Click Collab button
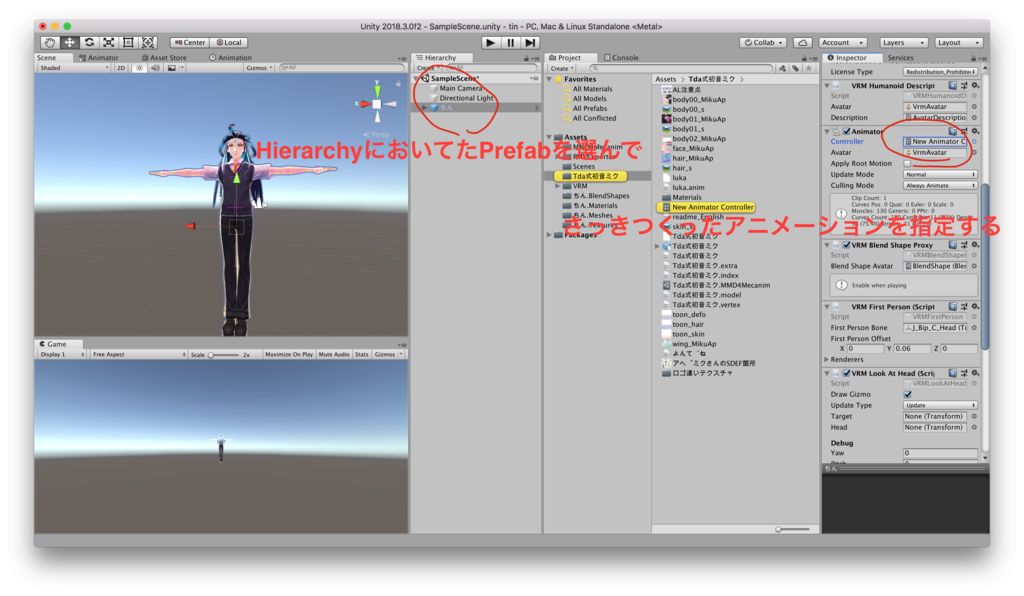This screenshot has height=596, width=1024. tap(763, 42)
